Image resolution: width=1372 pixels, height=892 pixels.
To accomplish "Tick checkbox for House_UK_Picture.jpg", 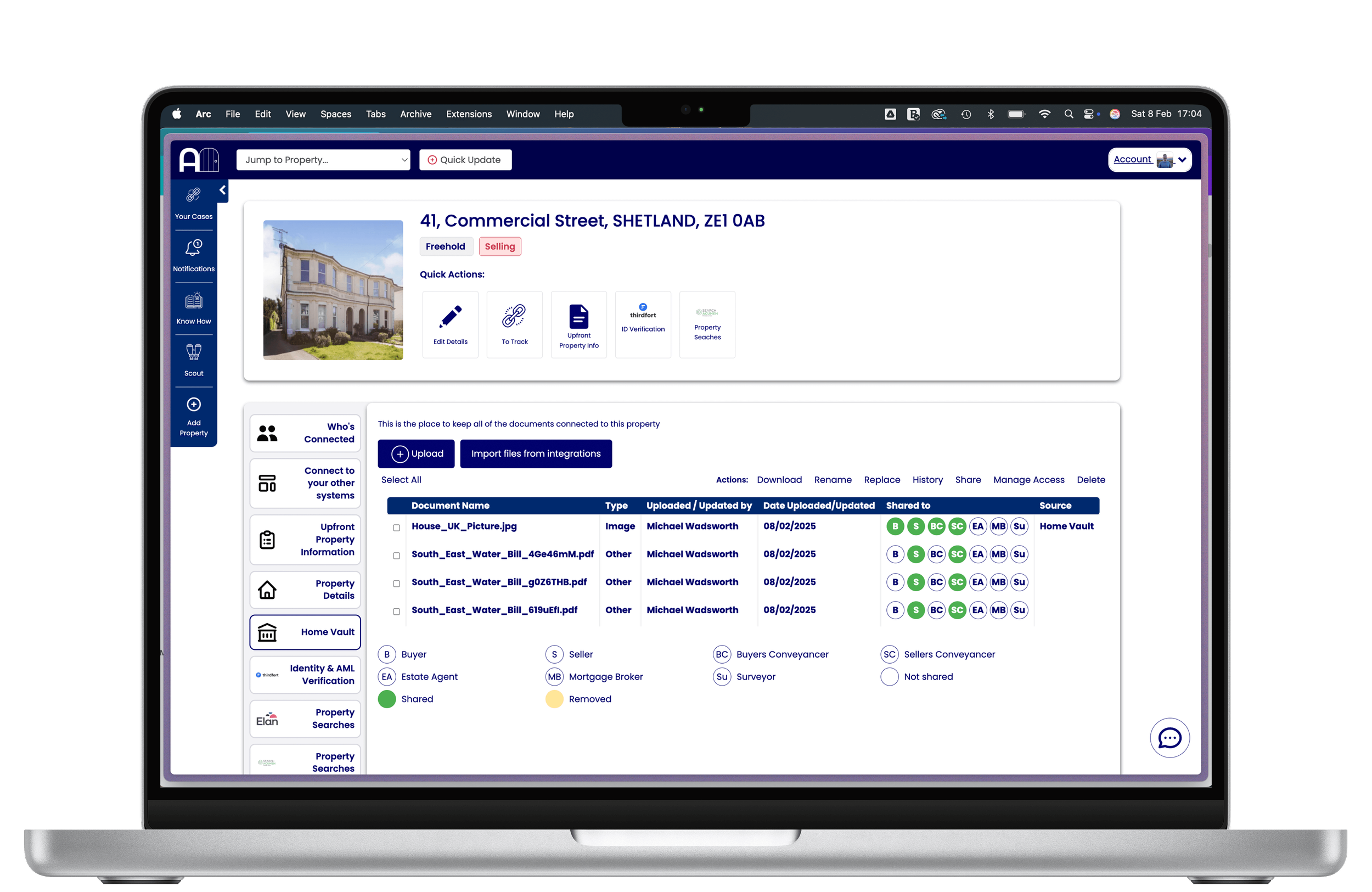I will [397, 528].
